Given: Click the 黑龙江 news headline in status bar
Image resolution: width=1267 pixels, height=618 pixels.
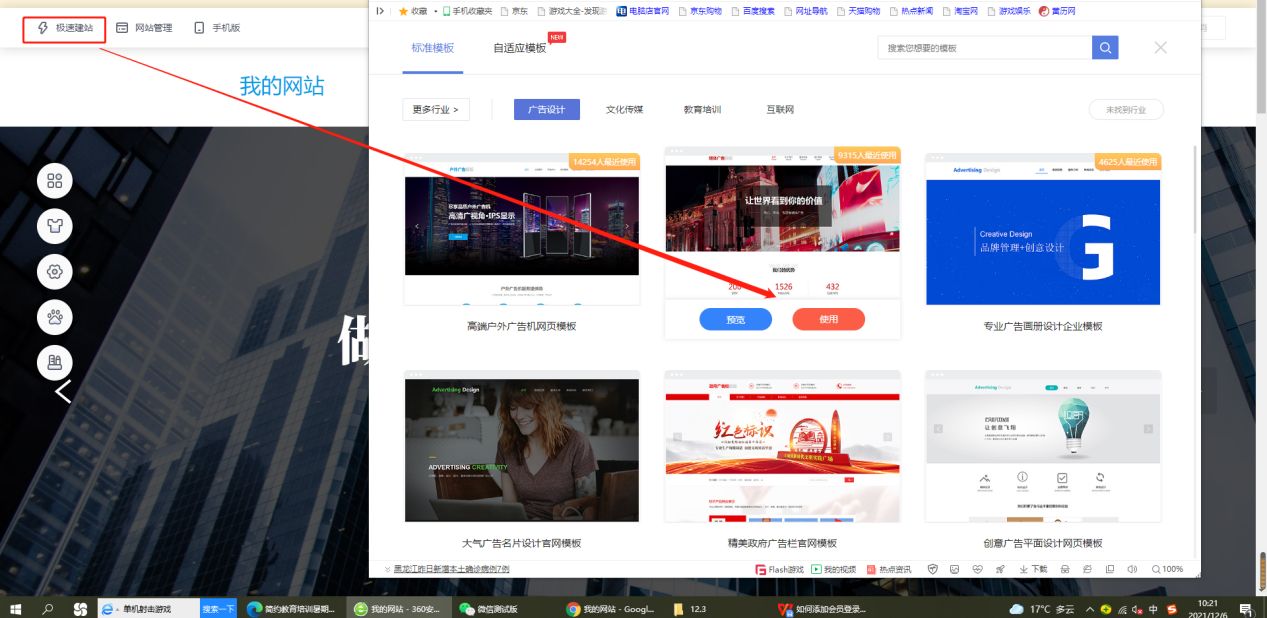Looking at the screenshot, I should click(451, 569).
